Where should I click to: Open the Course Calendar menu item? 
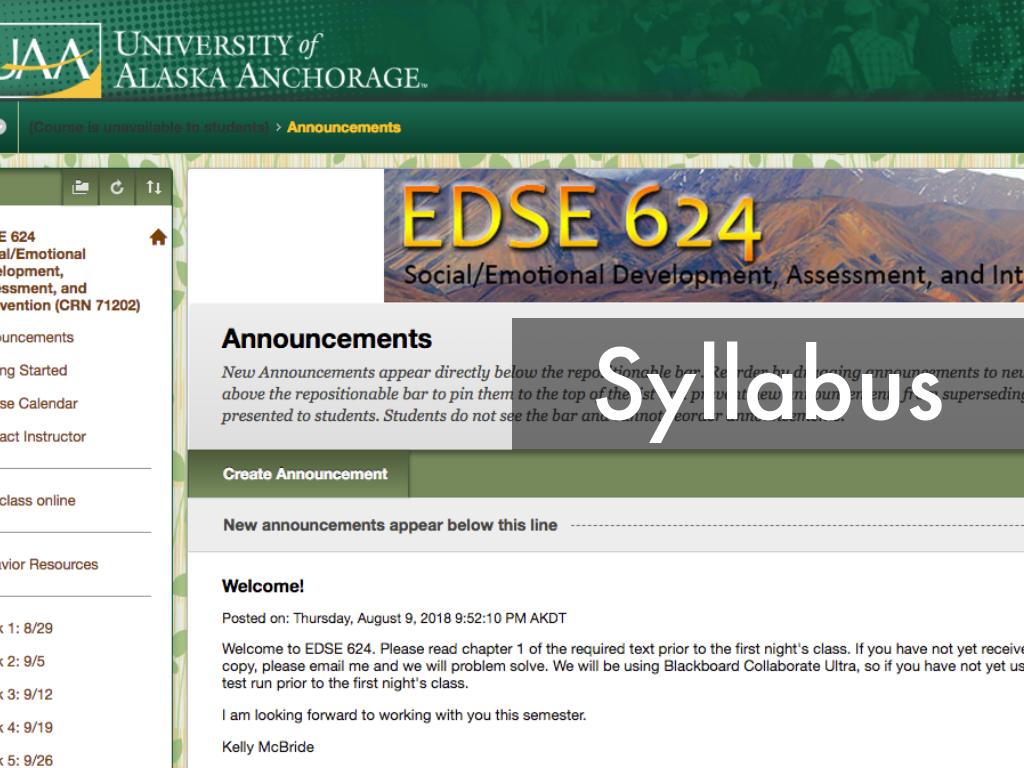pyautogui.click(x=39, y=404)
